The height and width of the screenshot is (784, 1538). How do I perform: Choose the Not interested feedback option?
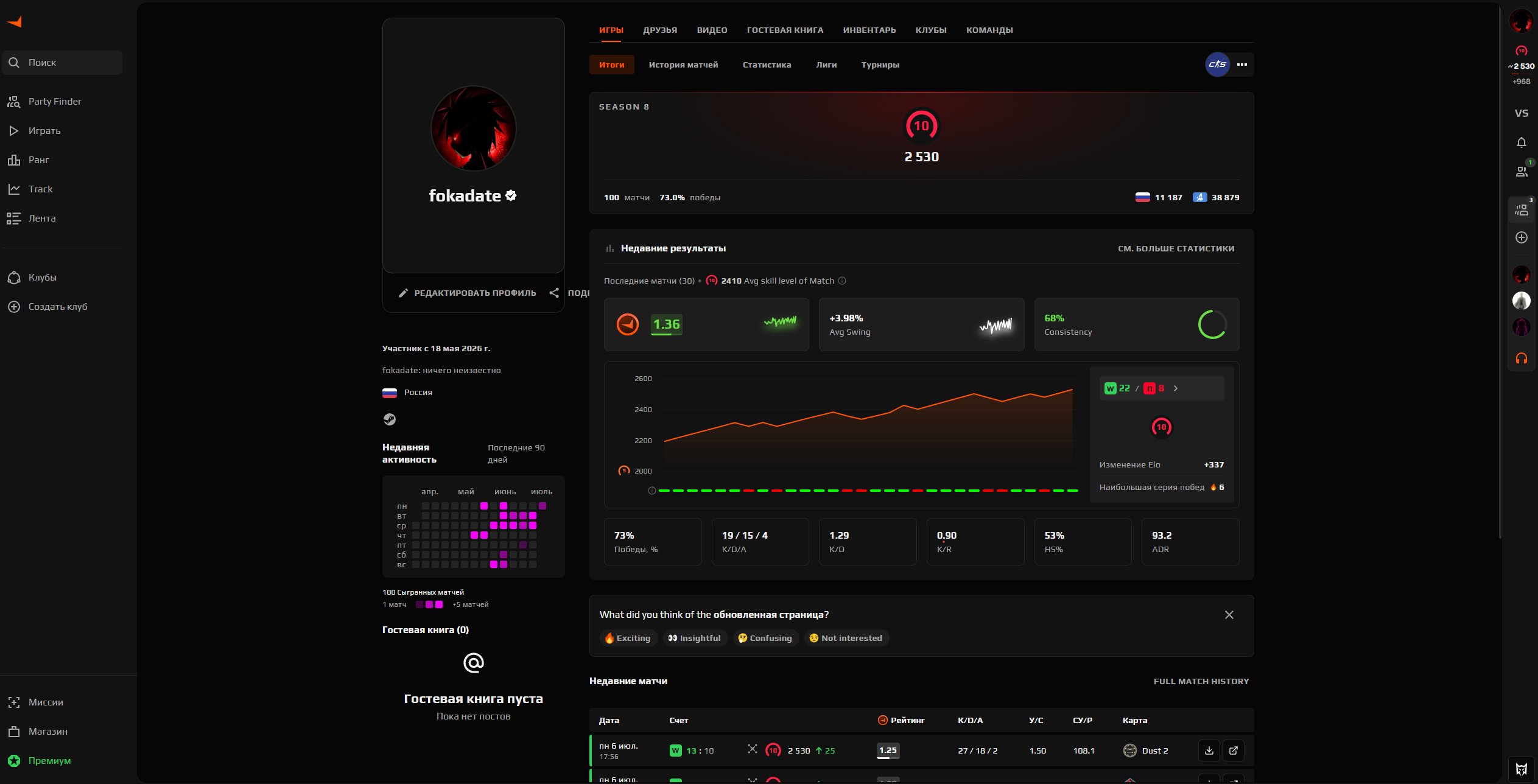point(846,638)
